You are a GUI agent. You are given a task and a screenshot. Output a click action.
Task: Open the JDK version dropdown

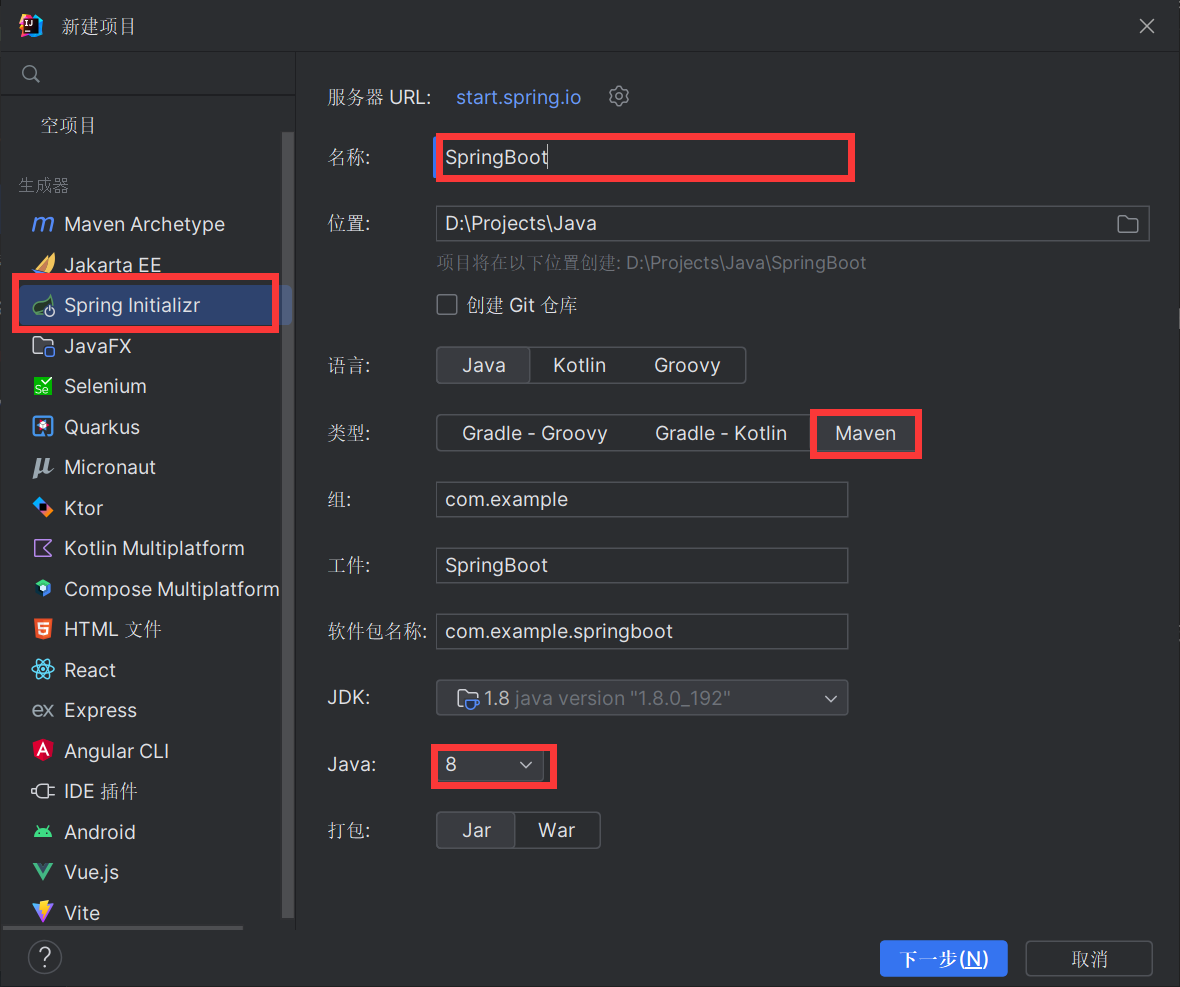click(642, 698)
